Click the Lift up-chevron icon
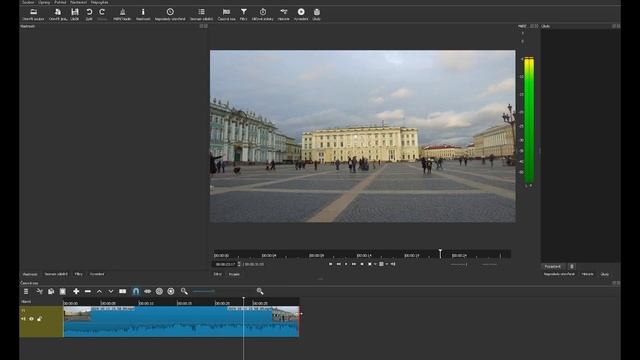 99,291
